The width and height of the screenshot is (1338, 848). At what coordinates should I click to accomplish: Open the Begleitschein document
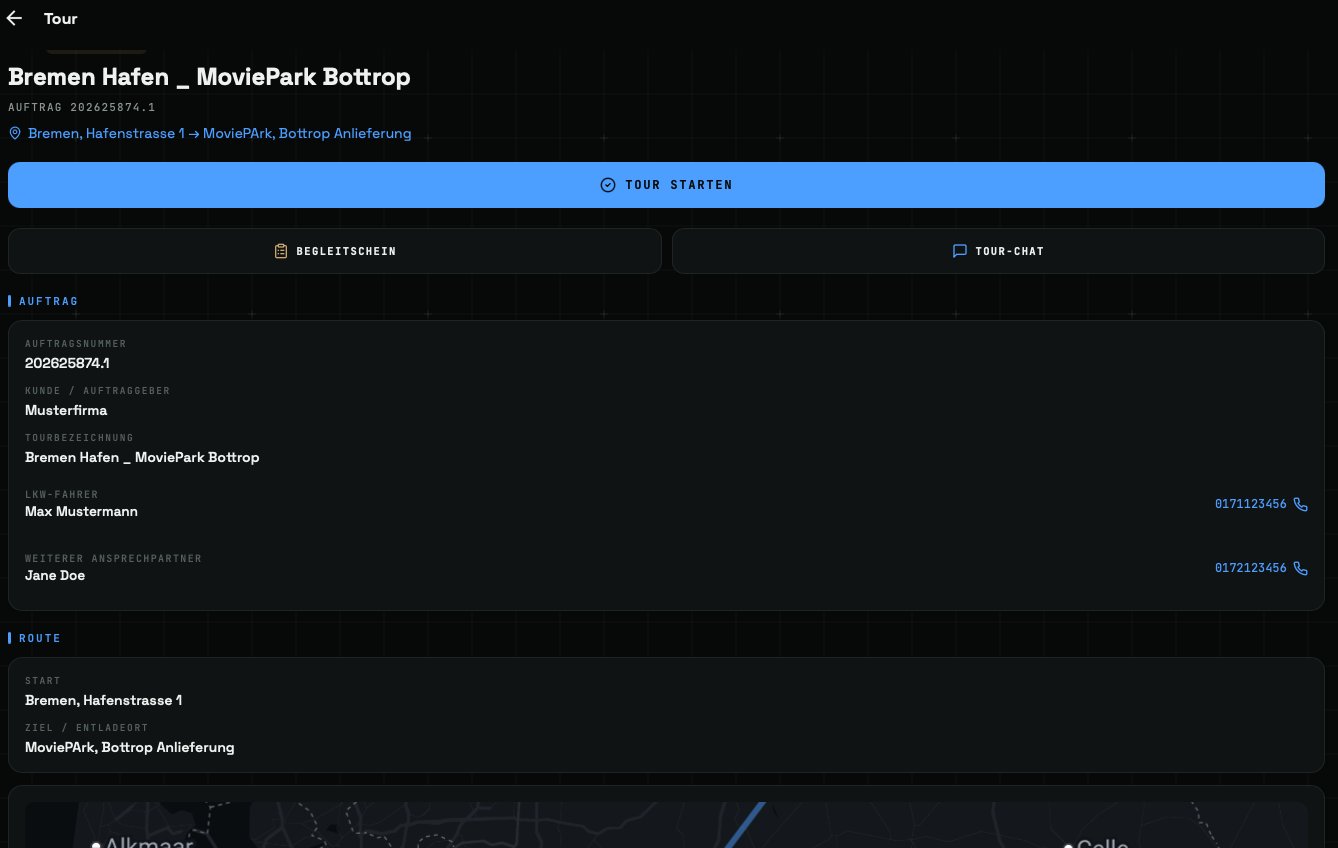tap(335, 251)
